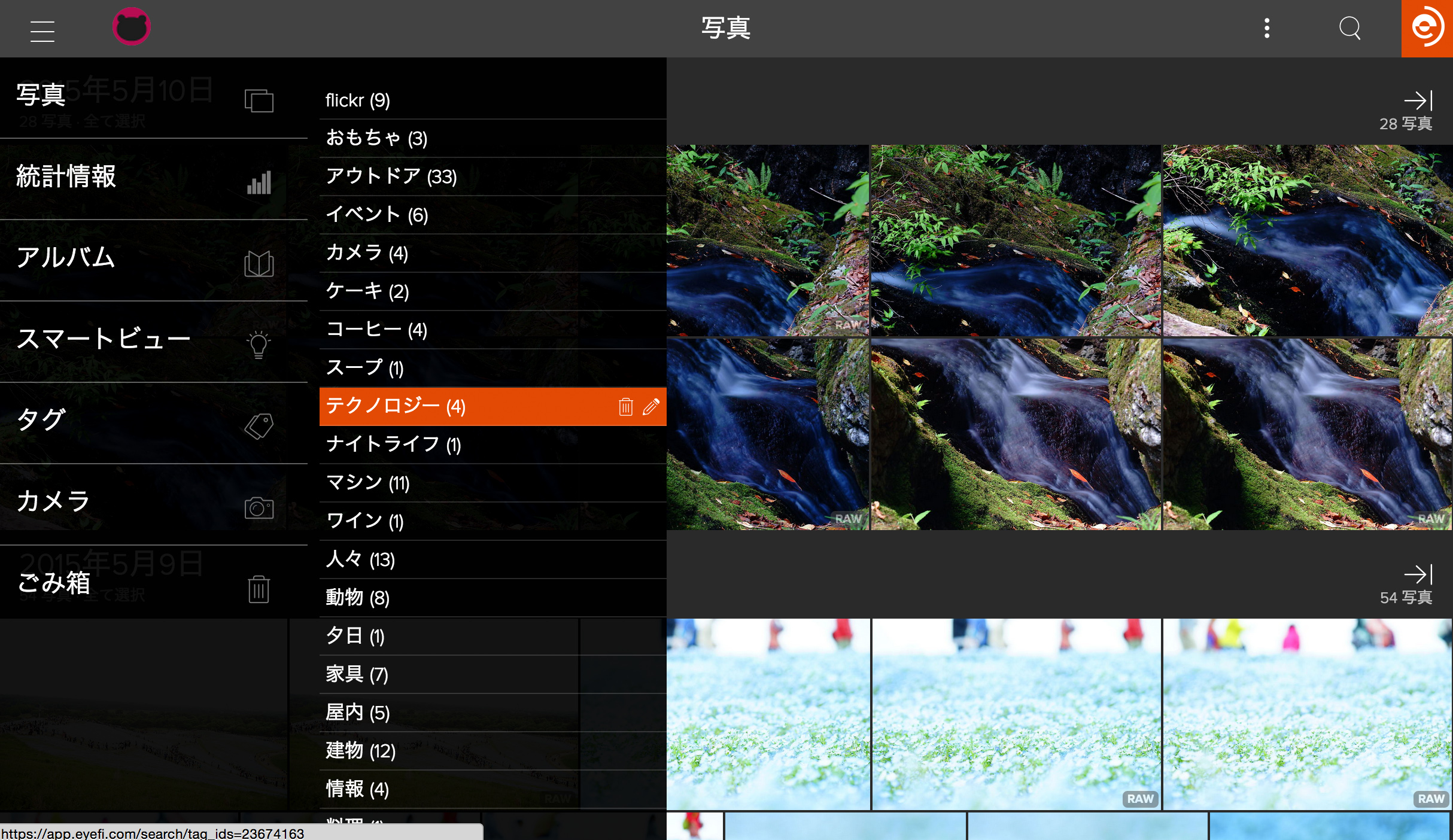This screenshot has height=840, width=1453.
Task: Click the orange Eyefi logo button
Action: tap(1427, 28)
